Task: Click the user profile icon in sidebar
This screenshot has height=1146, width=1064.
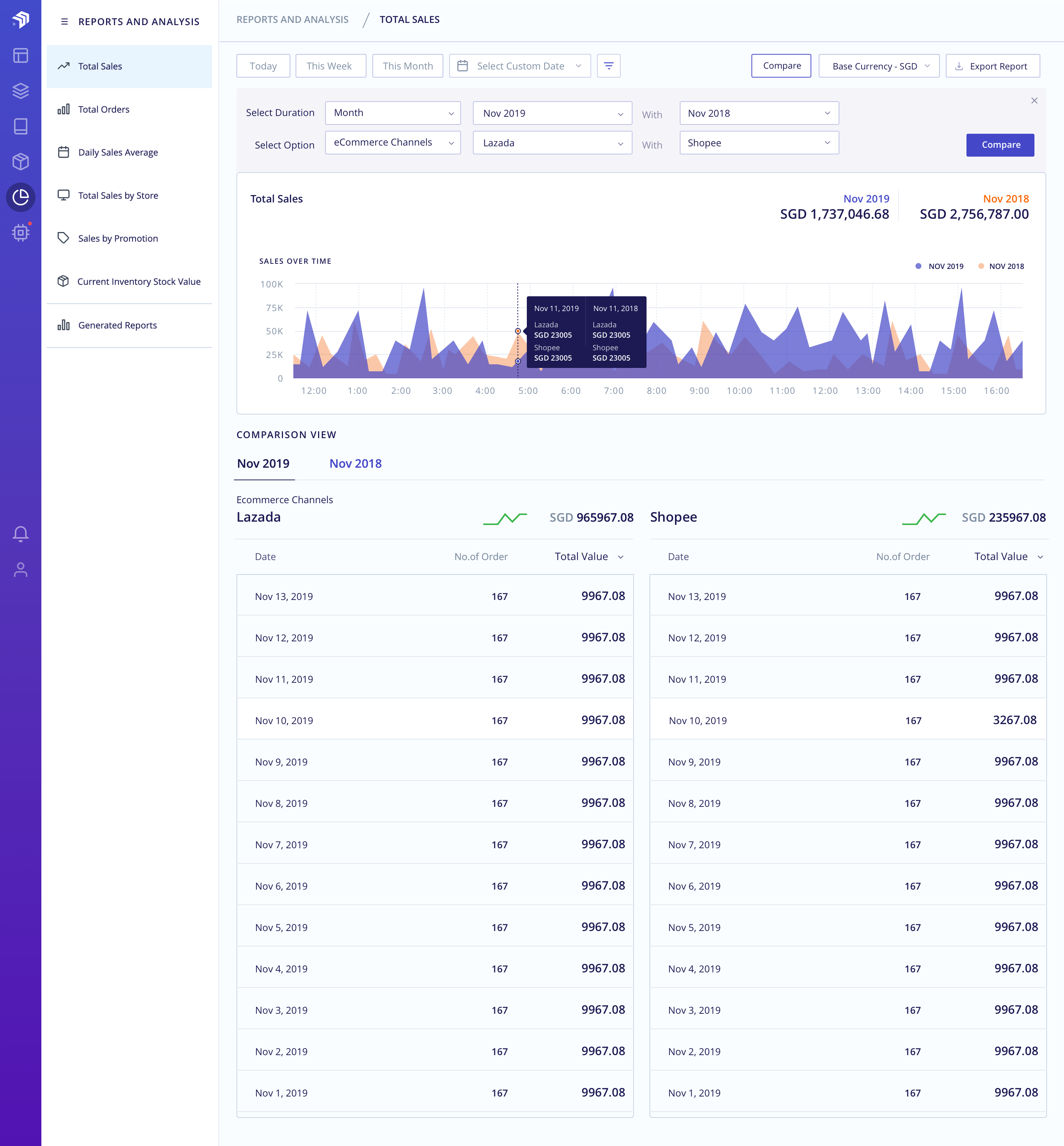Action: 21,570
